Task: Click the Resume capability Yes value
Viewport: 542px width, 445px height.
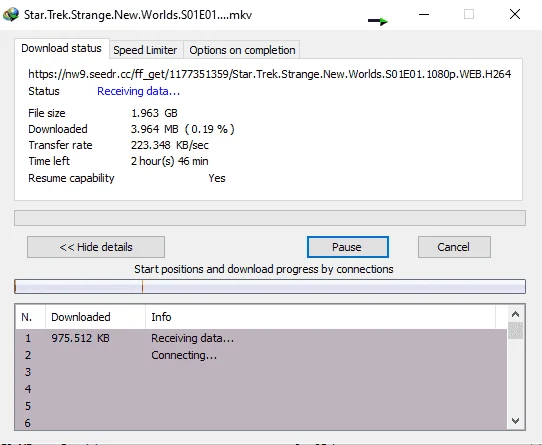Action: click(x=217, y=178)
